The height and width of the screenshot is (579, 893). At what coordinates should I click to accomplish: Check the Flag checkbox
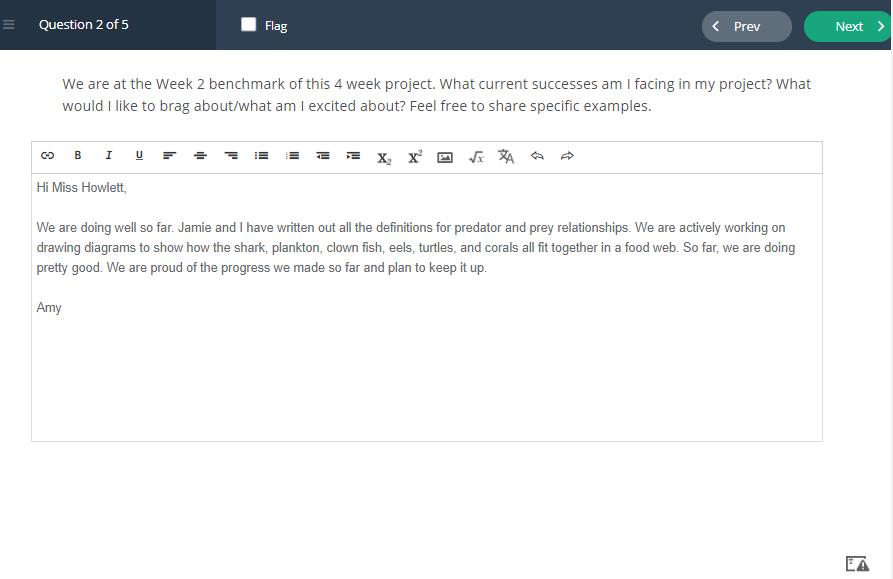coord(248,24)
